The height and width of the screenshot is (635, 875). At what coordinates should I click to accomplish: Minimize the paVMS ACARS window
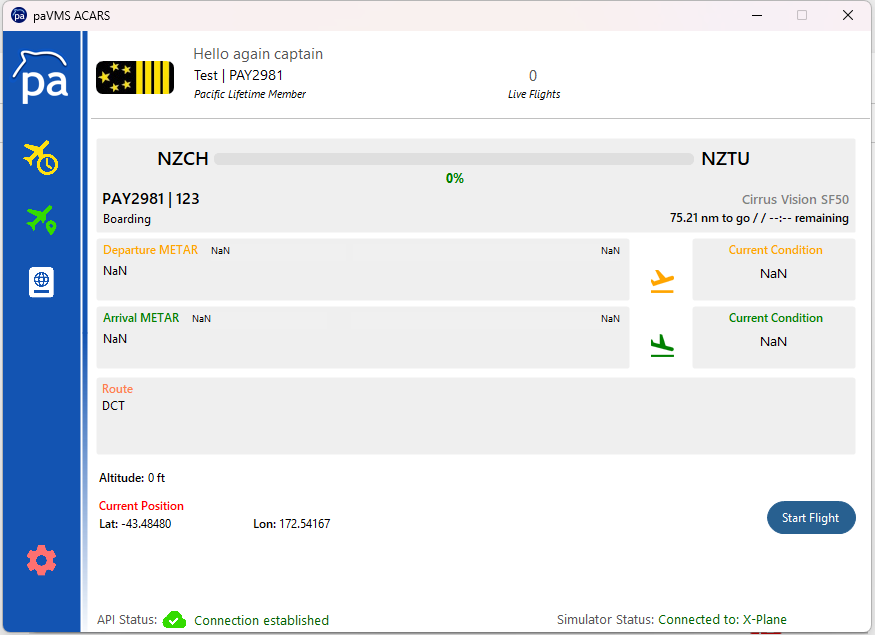pos(757,15)
